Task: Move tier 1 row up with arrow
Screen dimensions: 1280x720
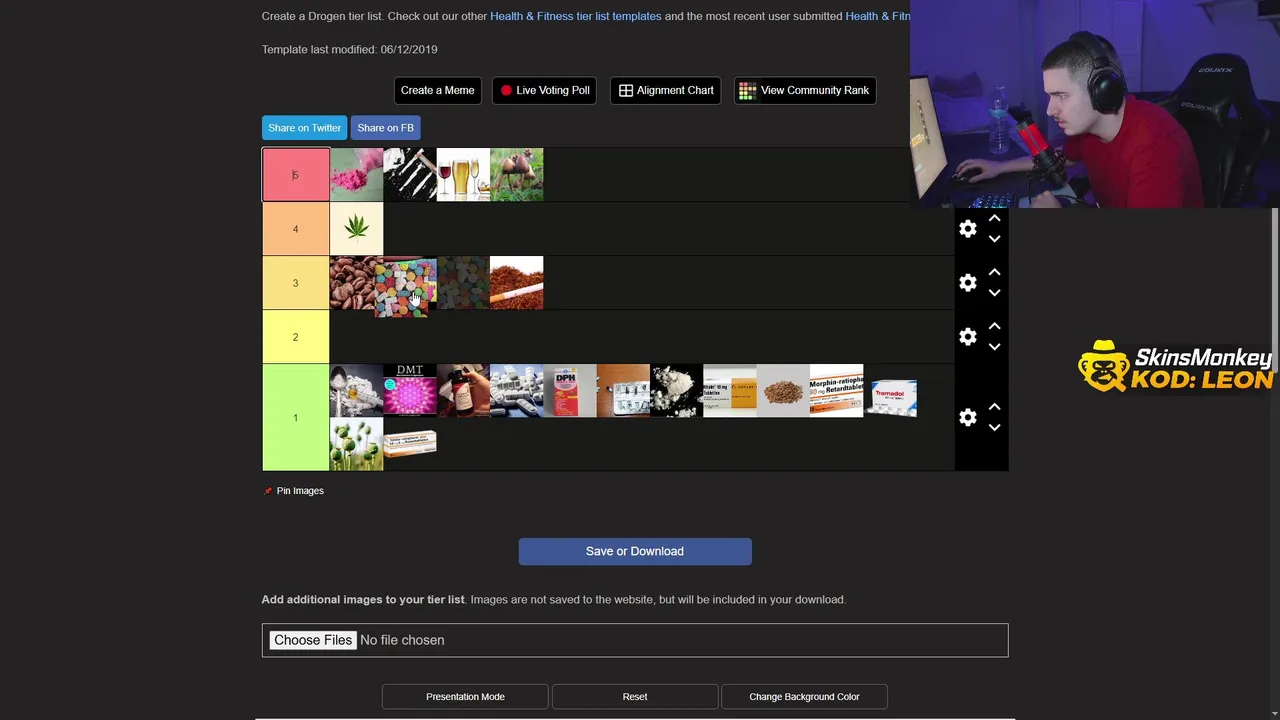Action: click(x=994, y=406)
